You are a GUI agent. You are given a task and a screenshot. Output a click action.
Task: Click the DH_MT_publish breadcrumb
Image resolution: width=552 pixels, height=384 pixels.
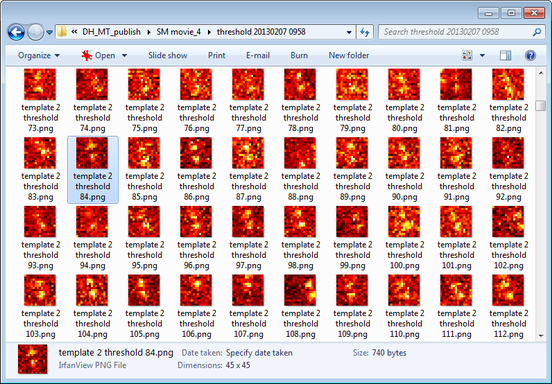111,32
